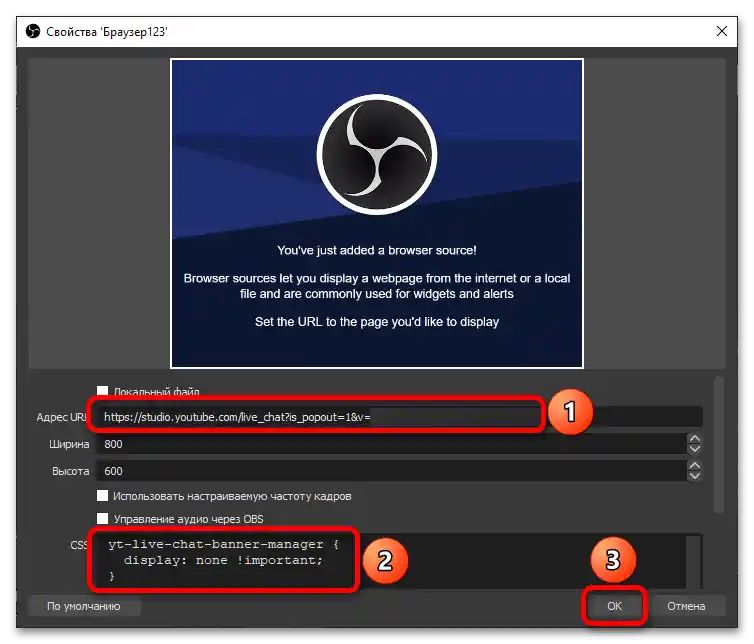Decrease Ширина with the down arrow

694,449
